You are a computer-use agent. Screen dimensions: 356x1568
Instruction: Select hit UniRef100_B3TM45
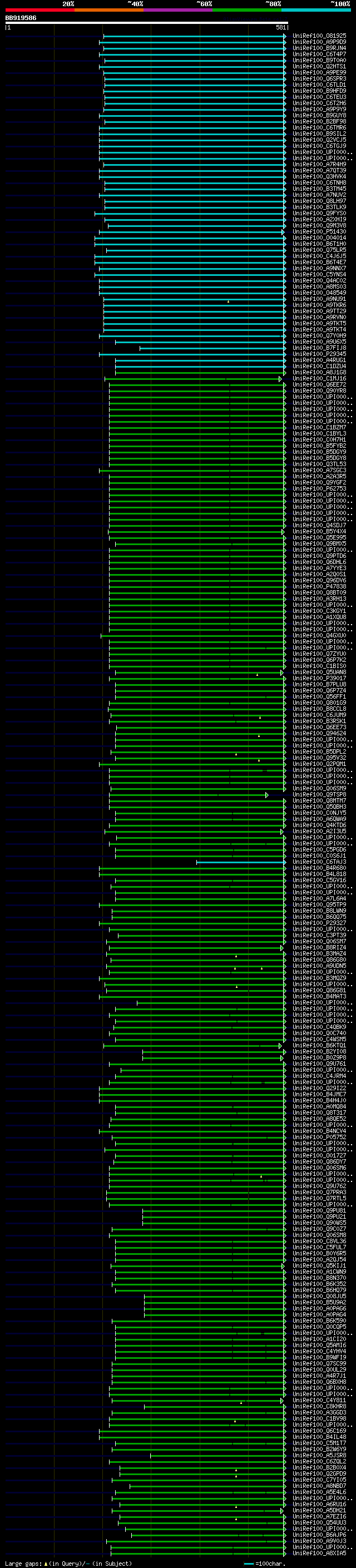pyautogui.click(x=319, y=189)
